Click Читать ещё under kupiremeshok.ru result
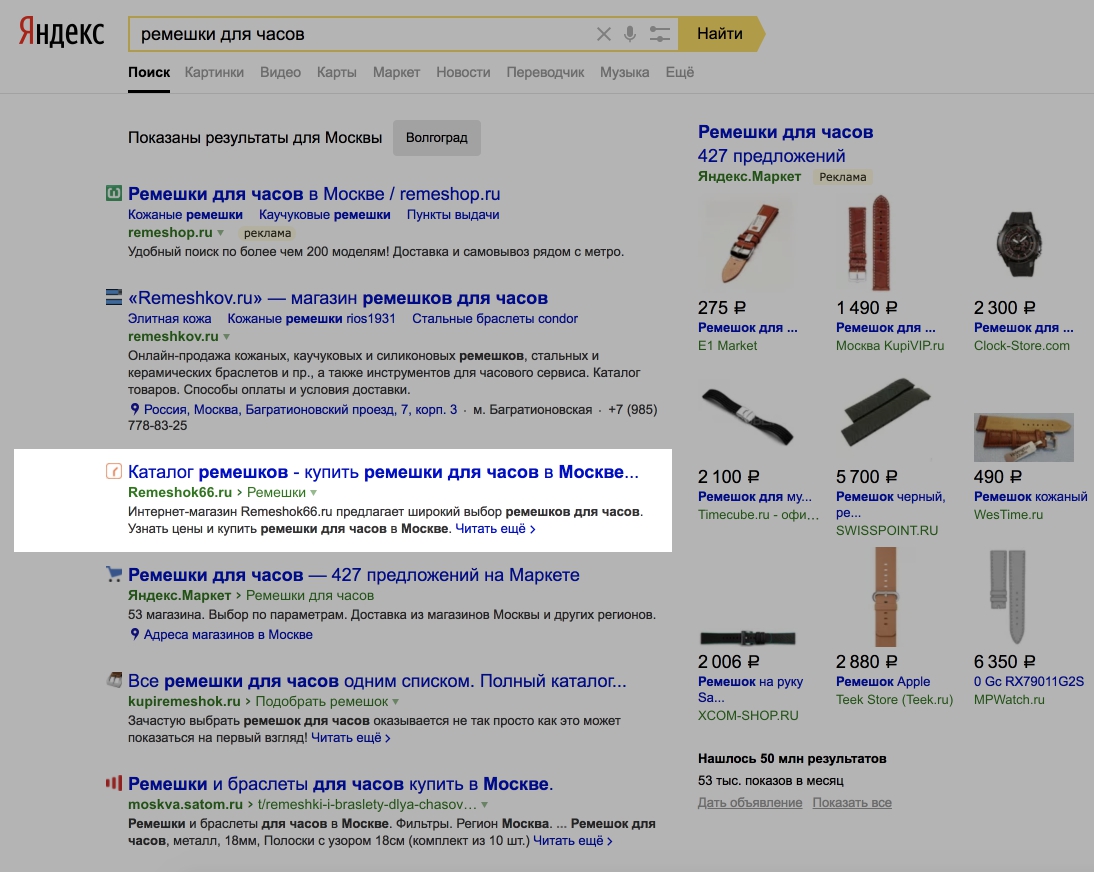 (351, 738)
